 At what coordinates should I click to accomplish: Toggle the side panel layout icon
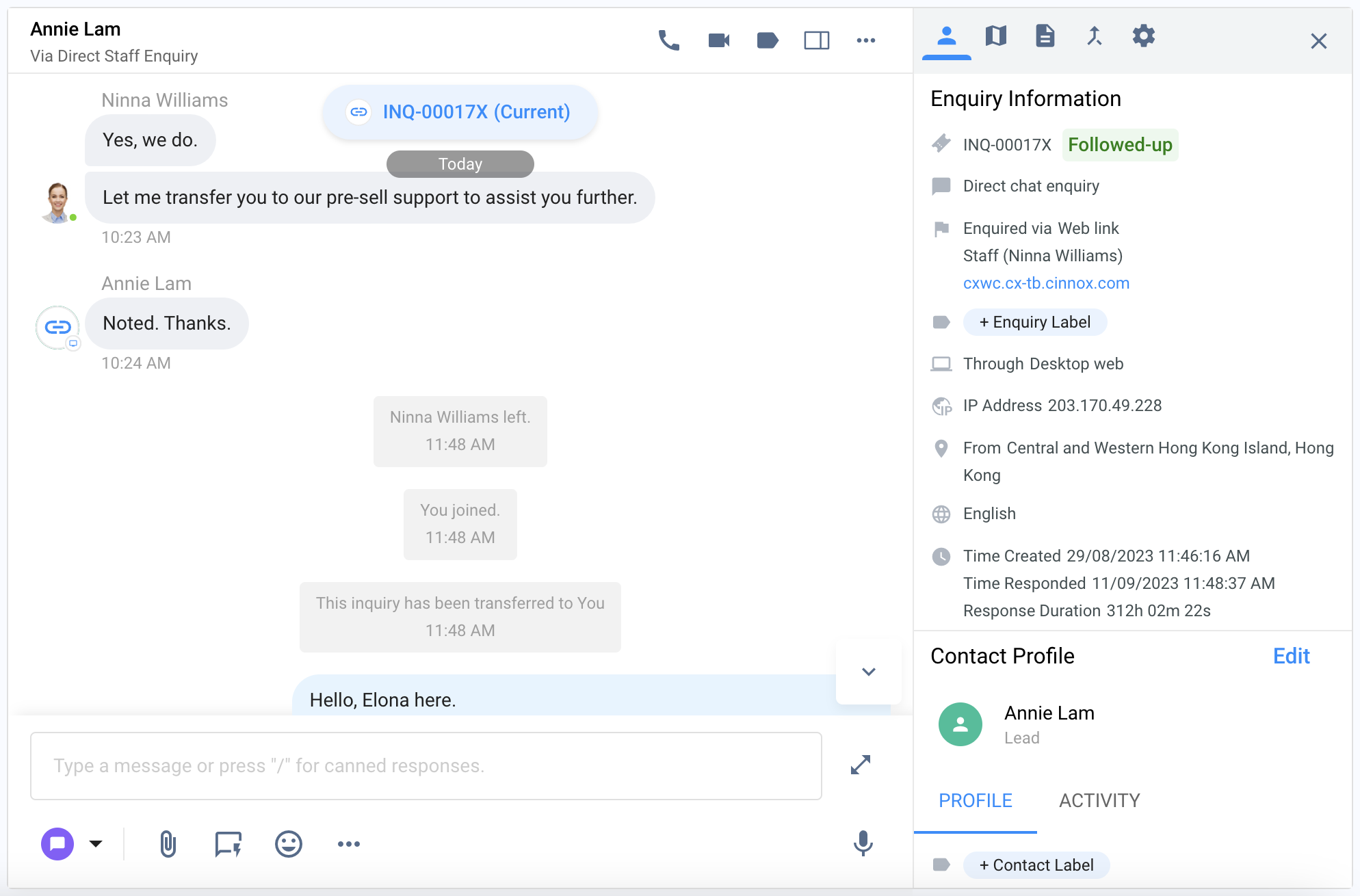pyautogui.click(x=816, y=40)
